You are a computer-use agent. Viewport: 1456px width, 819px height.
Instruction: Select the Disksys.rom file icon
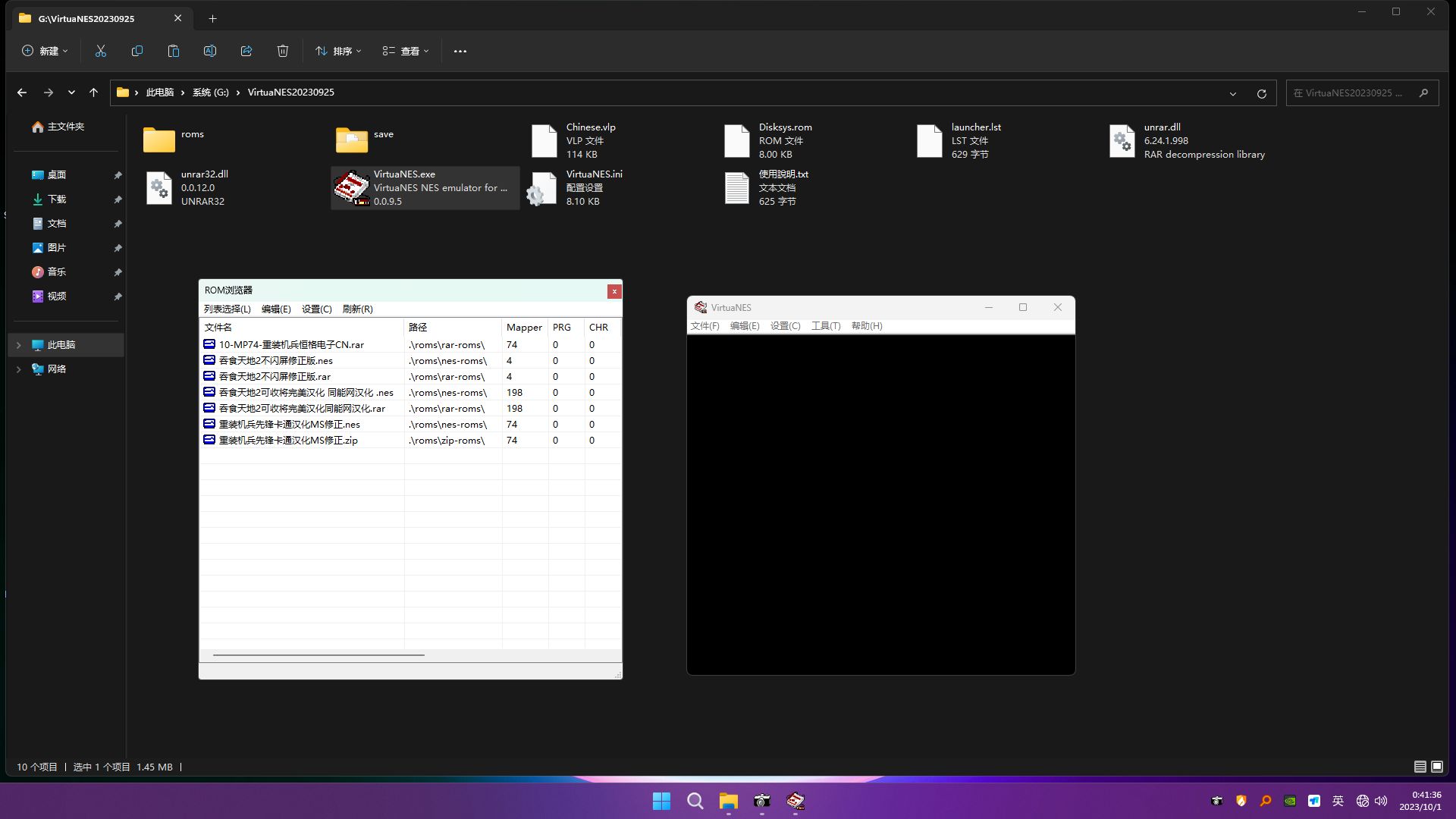pos(737,141)
